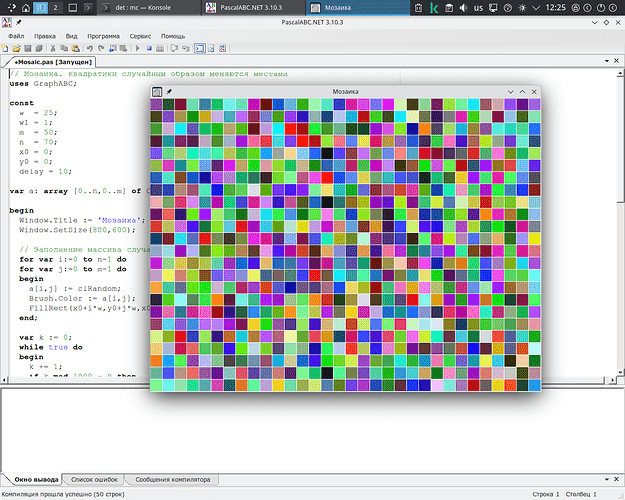The height and width of the screenshot is (500, 625).
Task: Click the editor vertical scrollbar up arrow
Action: pos(620,73)
